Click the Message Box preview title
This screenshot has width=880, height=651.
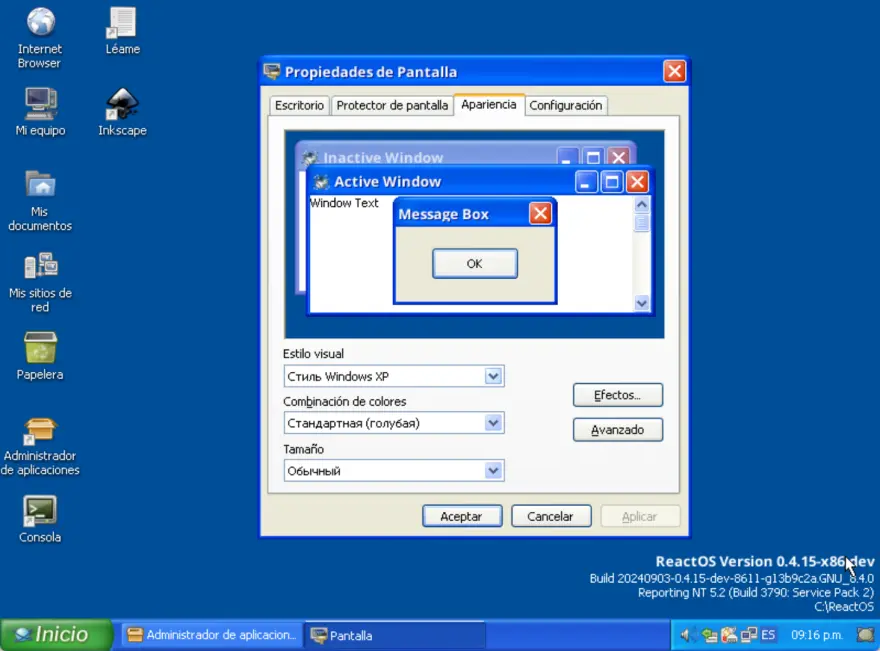(x=443, y=214)
